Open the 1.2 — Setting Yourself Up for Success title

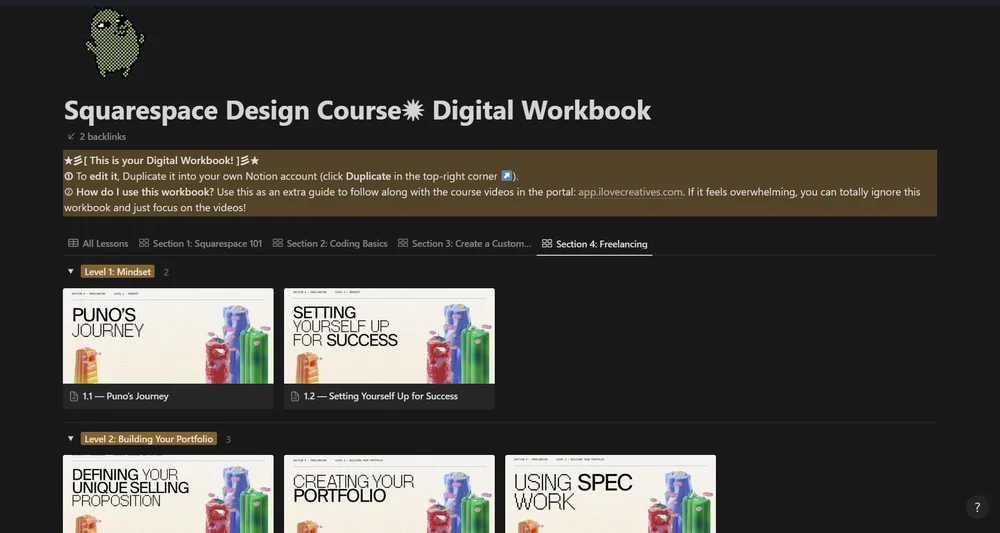pos(380,396)
